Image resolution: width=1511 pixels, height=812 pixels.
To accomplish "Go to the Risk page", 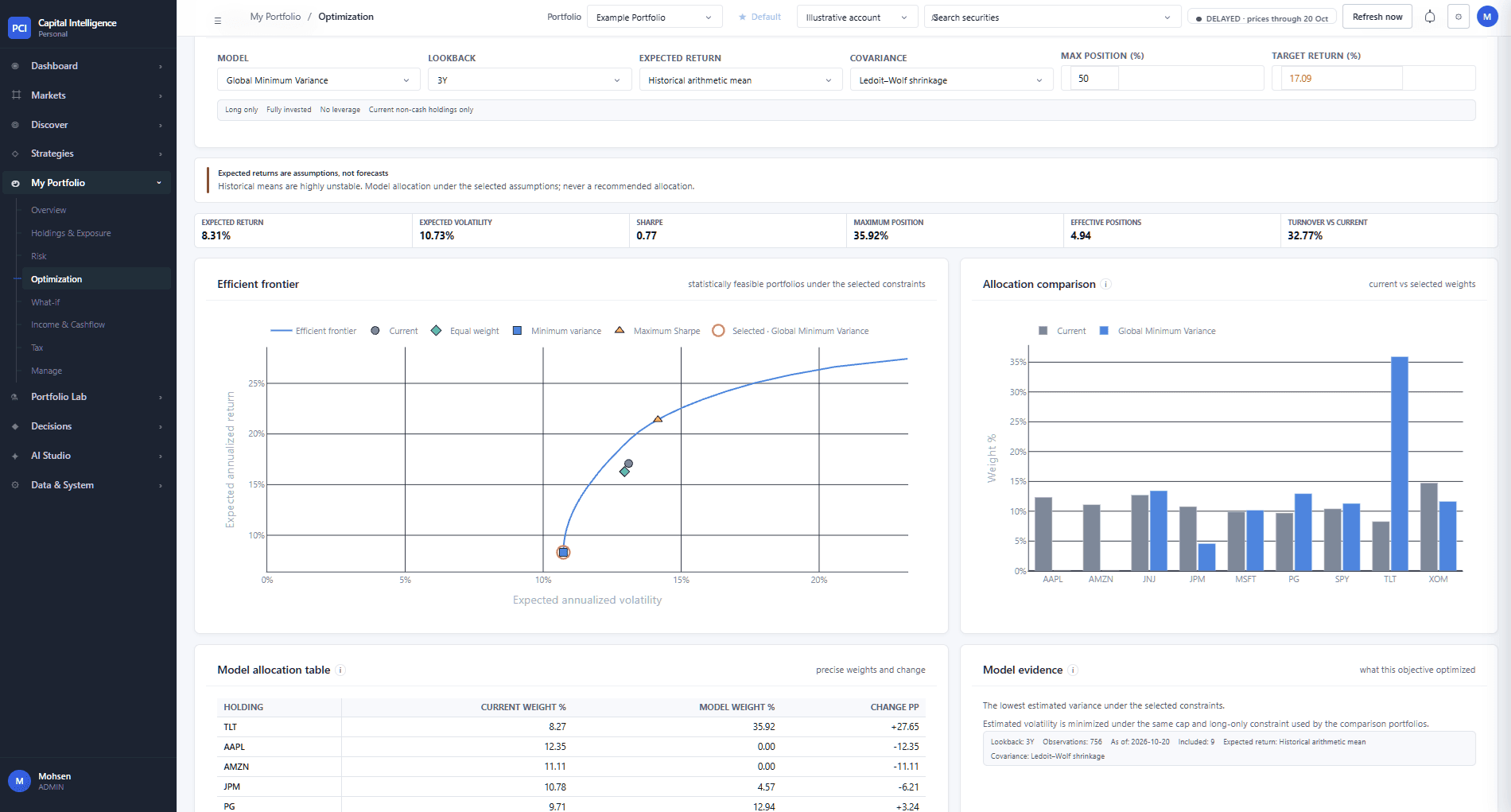I will pyautogui.click(x=39, y=256).
